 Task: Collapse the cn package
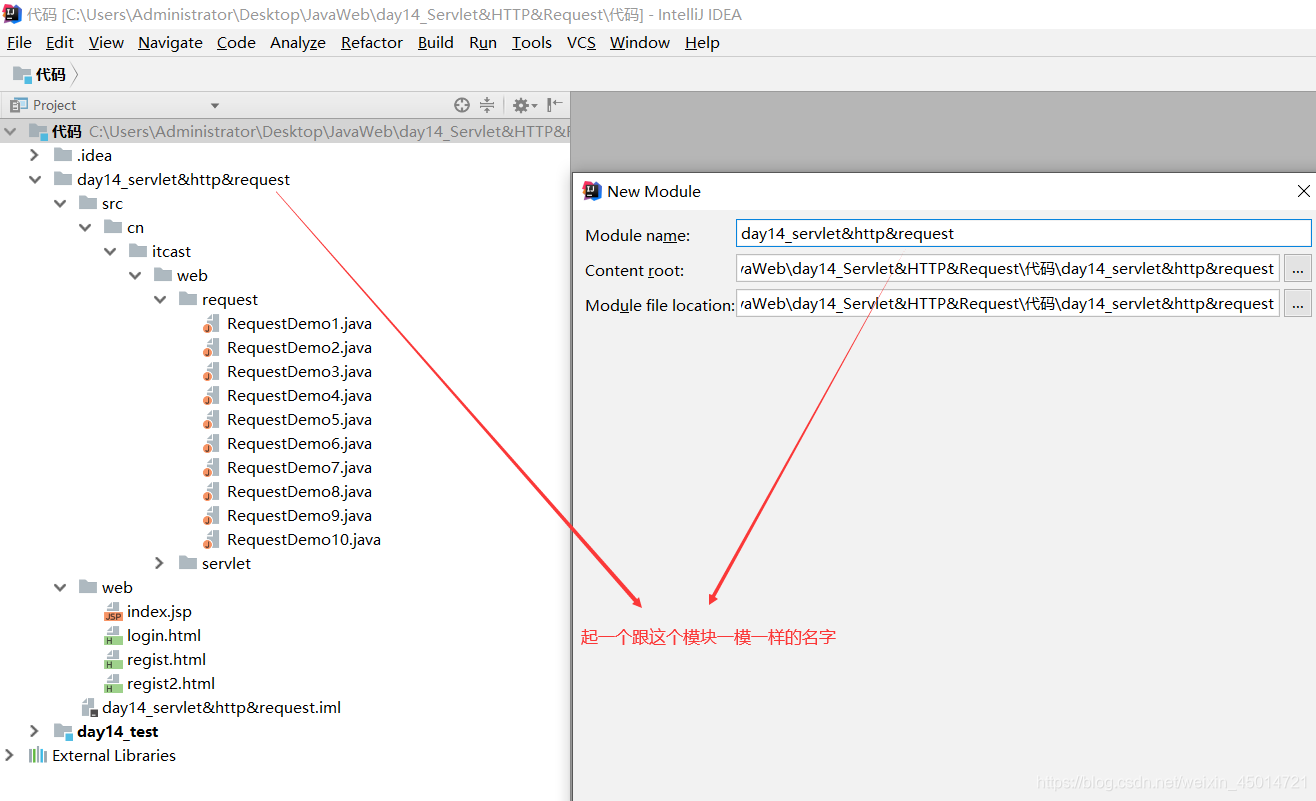tap(86, 227)
